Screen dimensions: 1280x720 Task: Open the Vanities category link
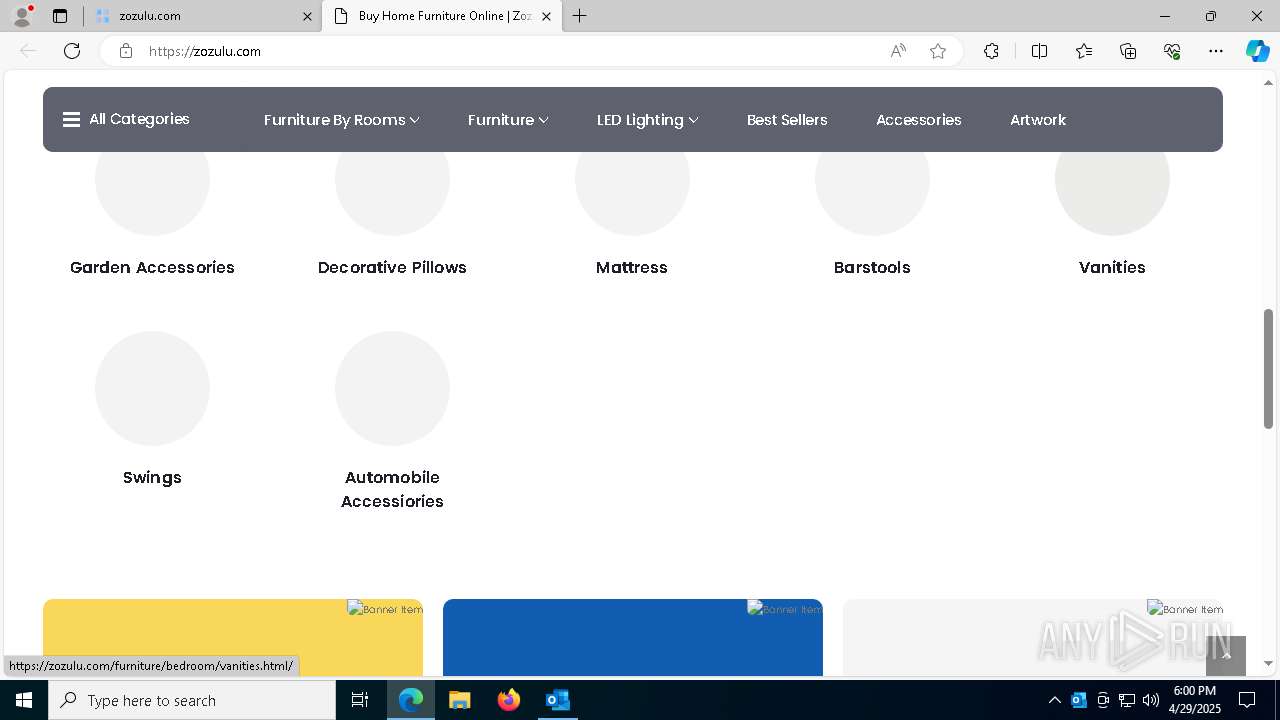(1112, 267)
